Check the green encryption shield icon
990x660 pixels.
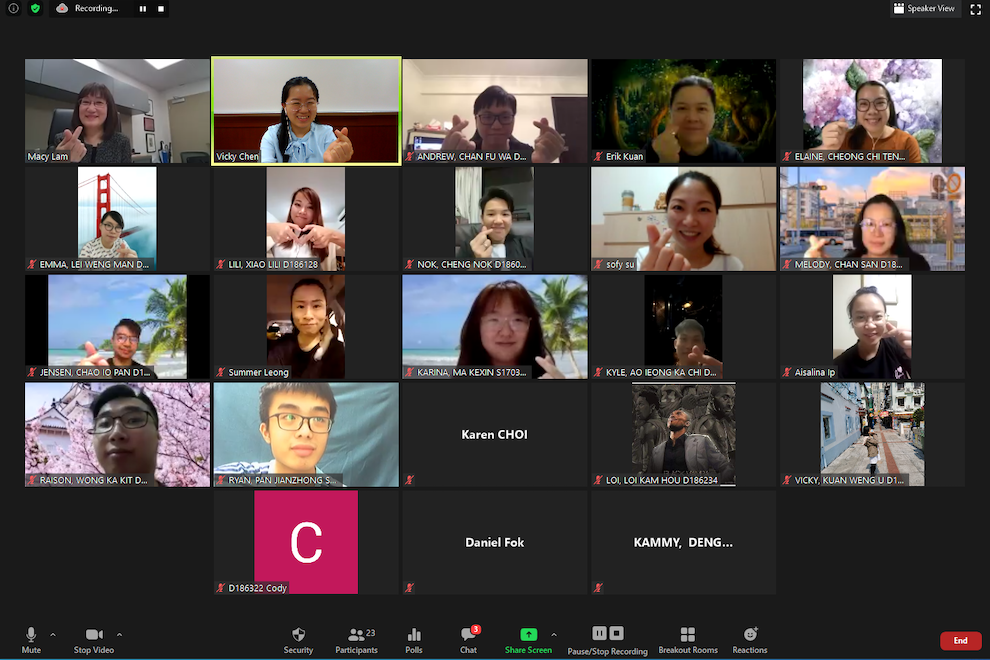[36, 8]
